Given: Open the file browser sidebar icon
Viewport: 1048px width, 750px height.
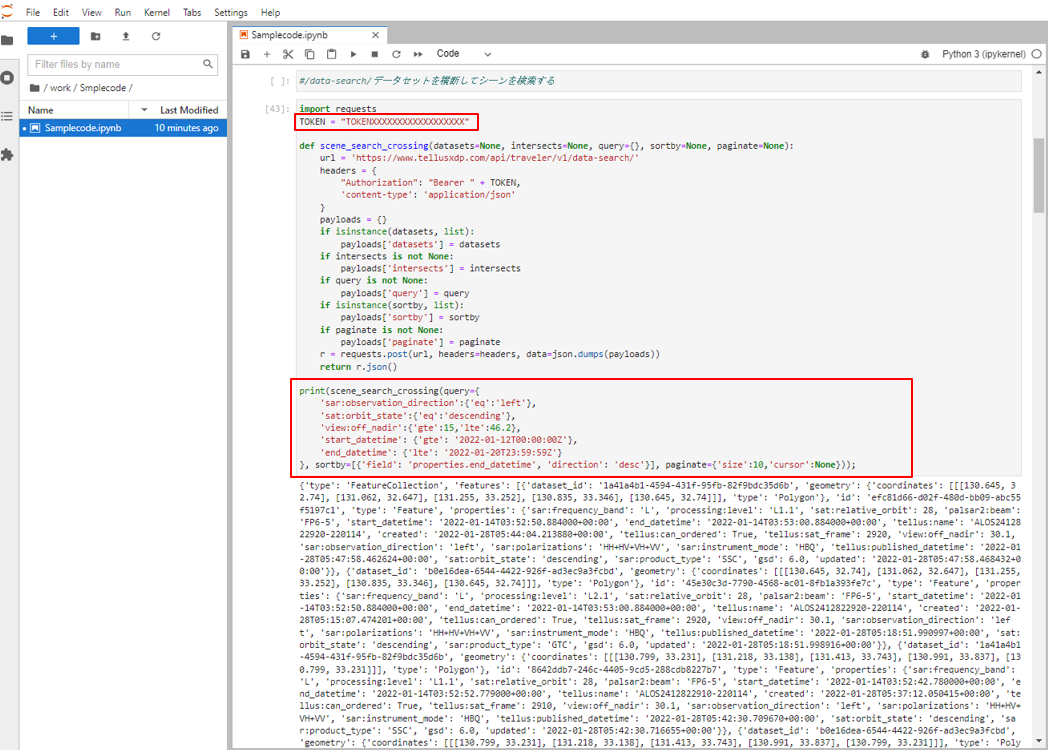Looking at the screenshot, I should pos(7,41).
